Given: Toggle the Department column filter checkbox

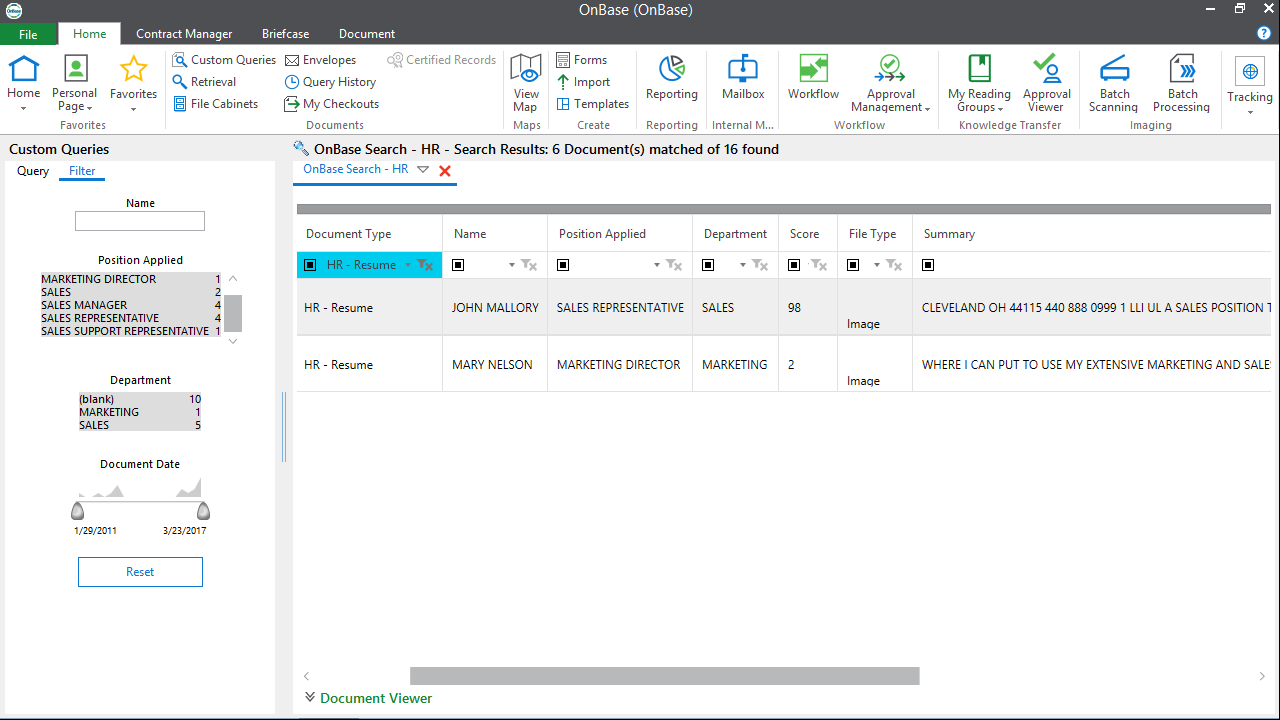Looking at the screenshot, I should [x=709, y=265].
